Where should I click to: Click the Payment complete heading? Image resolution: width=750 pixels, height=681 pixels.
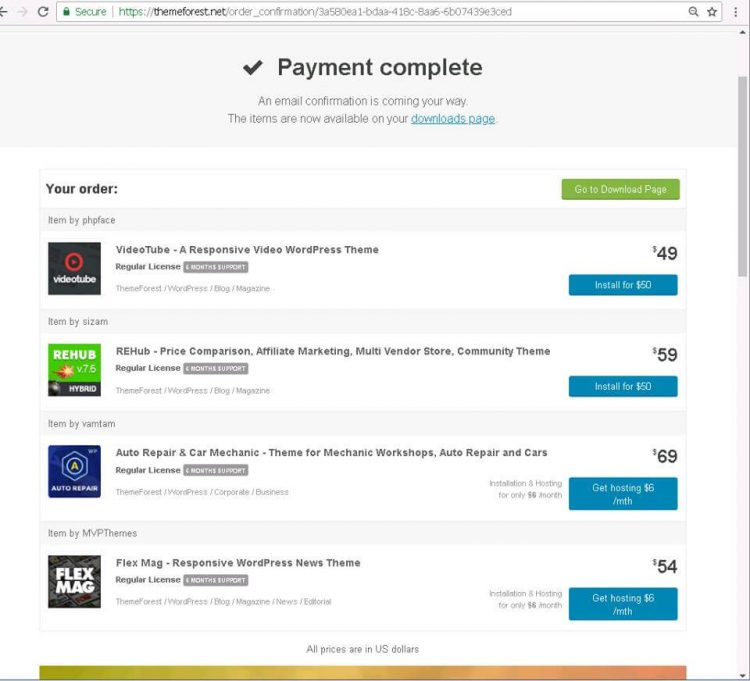[380, 67]
